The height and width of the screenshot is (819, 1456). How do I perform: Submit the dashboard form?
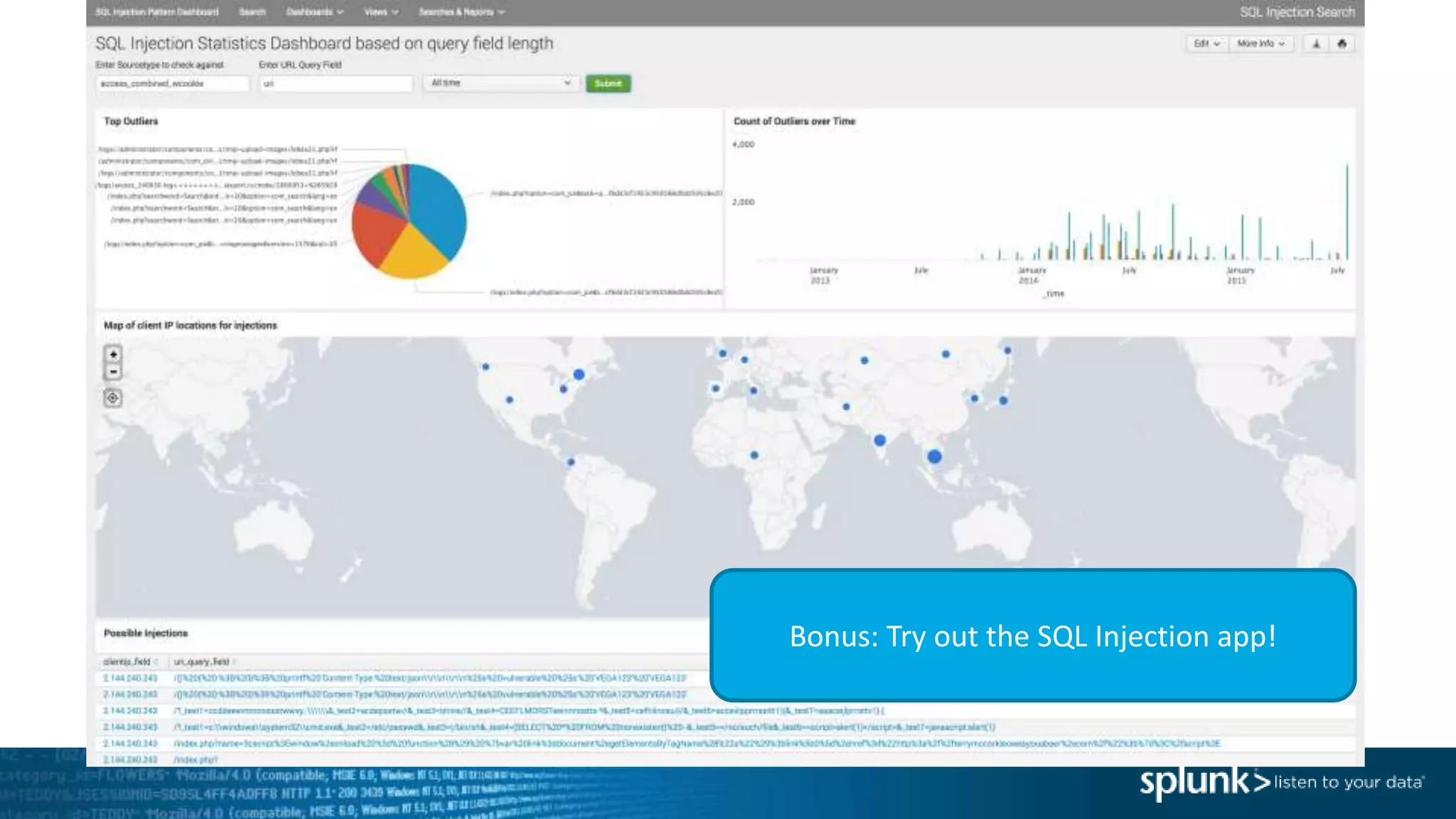[x=608, y=84]
